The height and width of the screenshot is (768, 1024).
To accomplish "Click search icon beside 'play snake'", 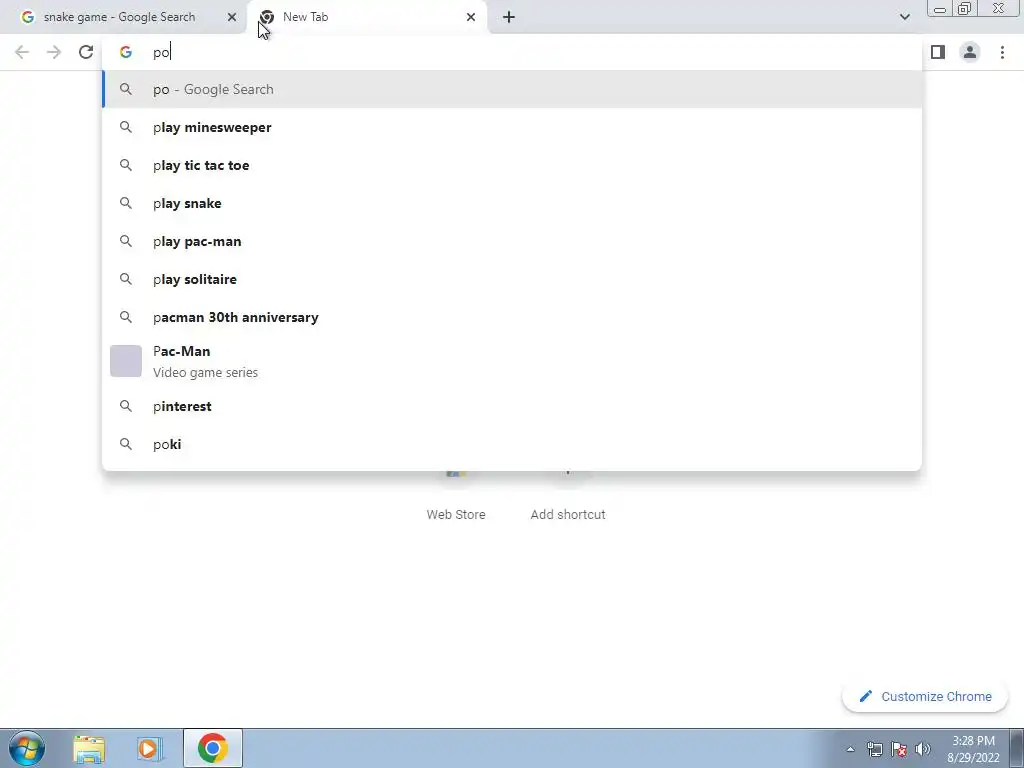I will click(125, 203).
